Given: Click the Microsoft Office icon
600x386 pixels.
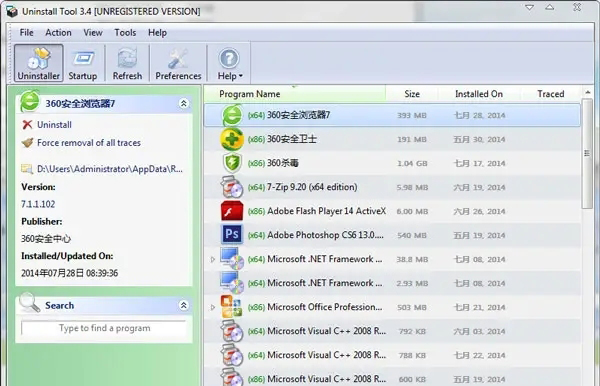Looking at the screenshot, I should click(231, 306).
